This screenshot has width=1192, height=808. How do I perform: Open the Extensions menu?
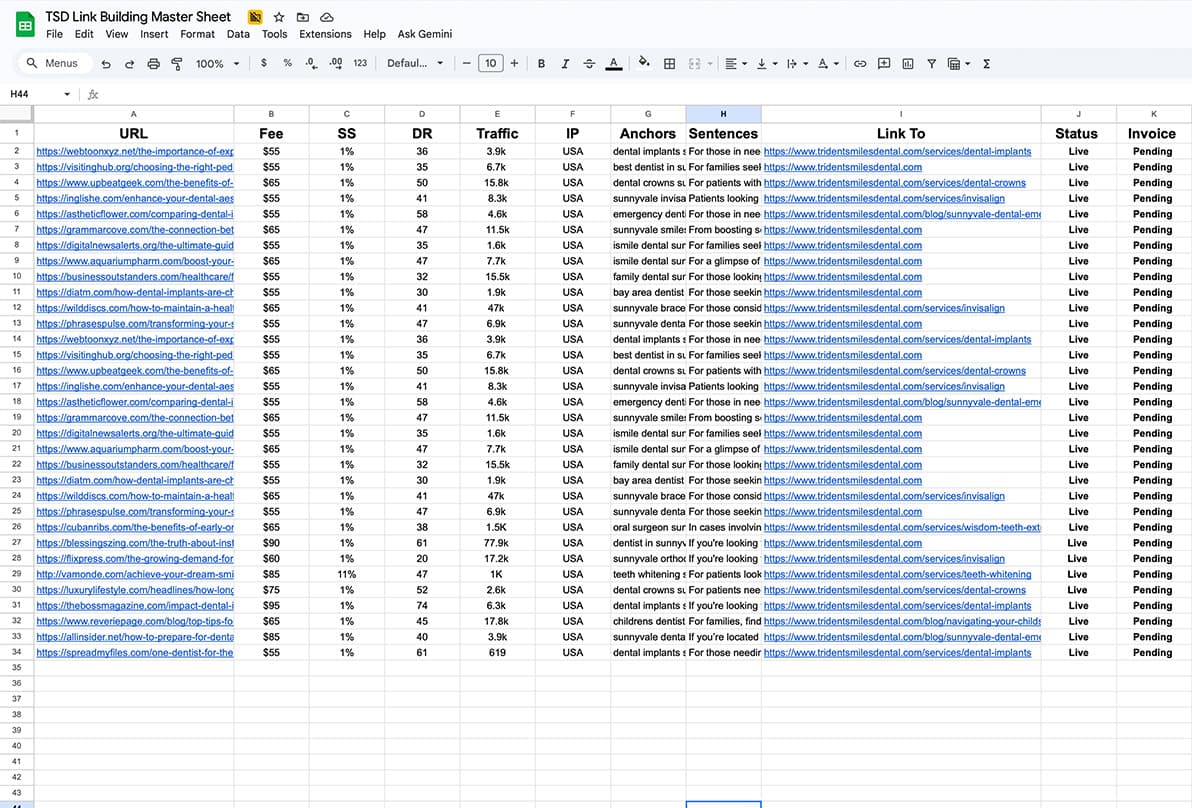(325, 34)
